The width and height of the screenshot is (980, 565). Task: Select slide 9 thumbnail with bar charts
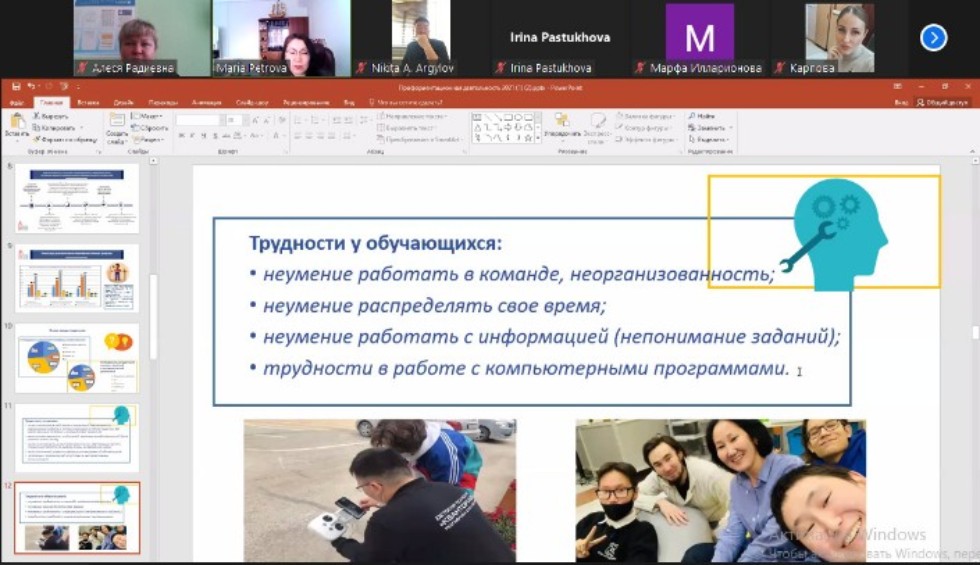click(x=77, y=279)
